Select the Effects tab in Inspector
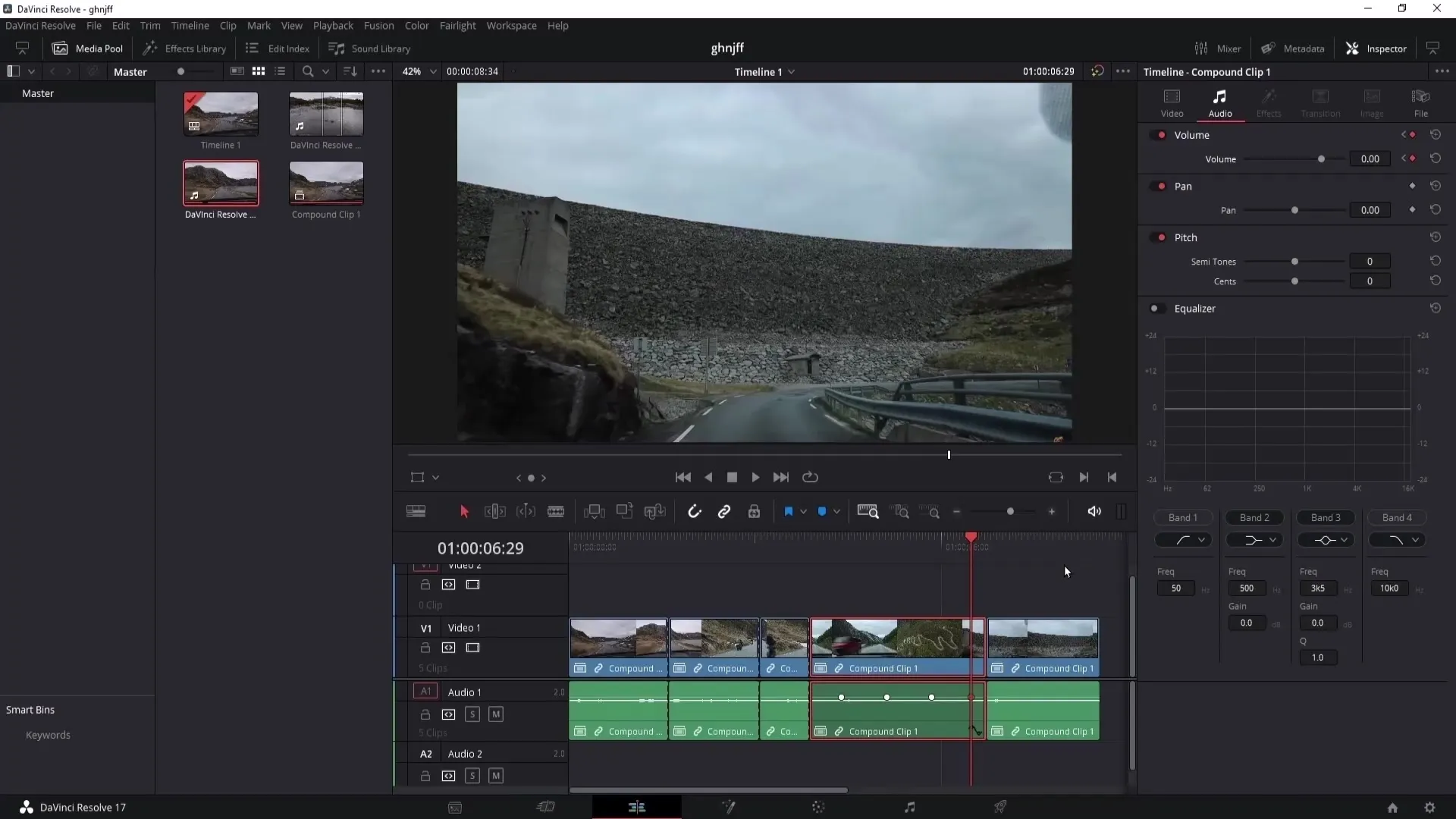 pos(1269,100)
